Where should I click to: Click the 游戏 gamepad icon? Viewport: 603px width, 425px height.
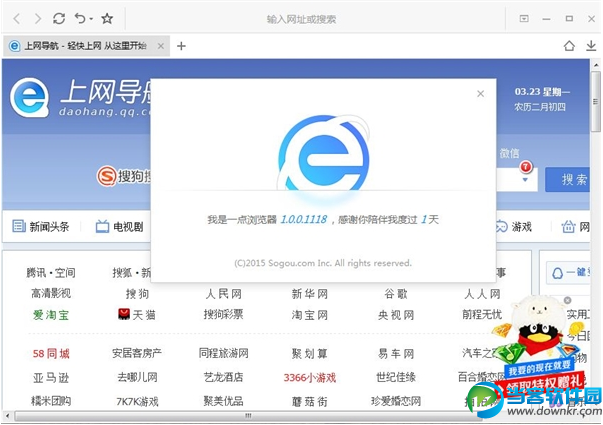click(501, 227)
